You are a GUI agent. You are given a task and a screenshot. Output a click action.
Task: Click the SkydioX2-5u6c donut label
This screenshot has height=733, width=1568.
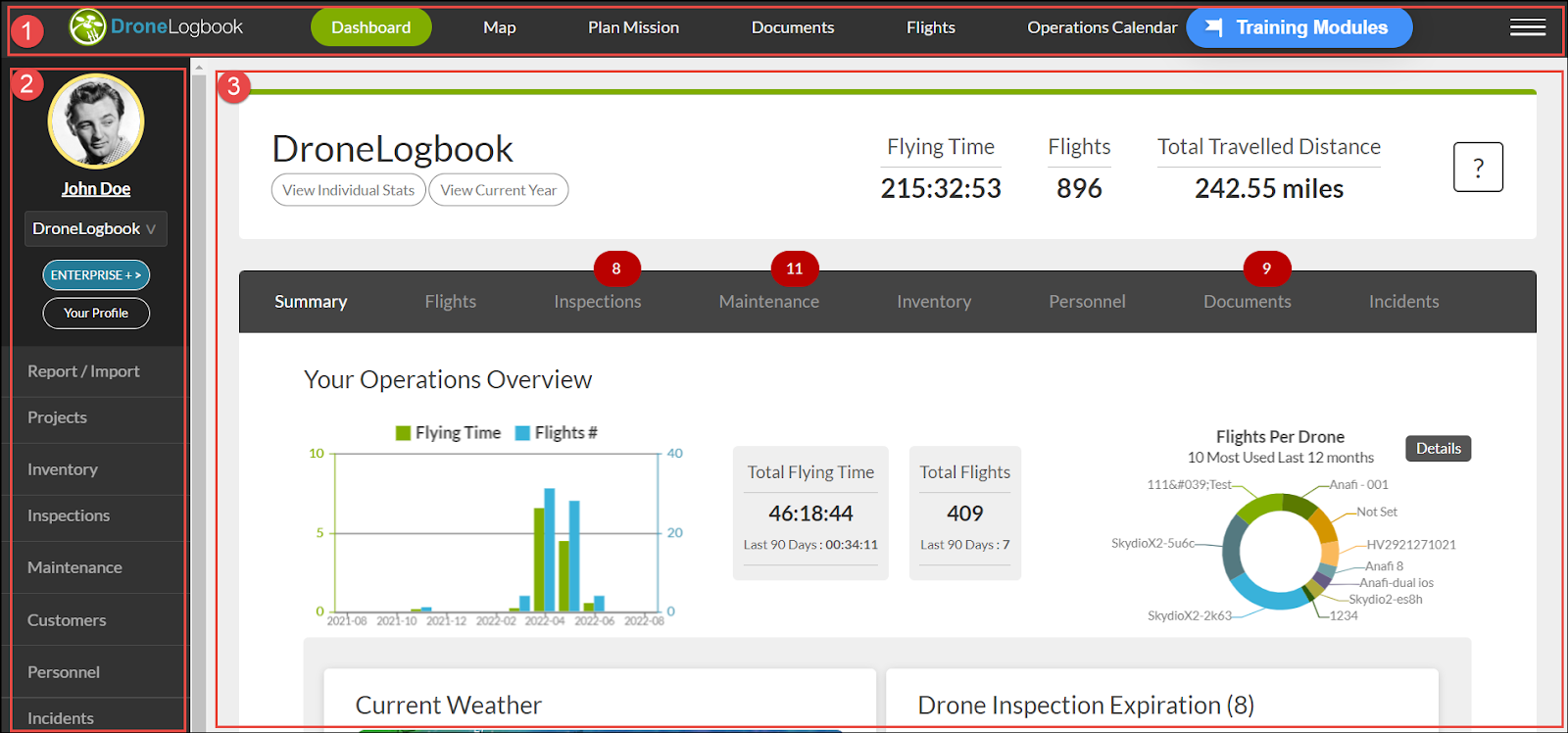coord(1153,543)
